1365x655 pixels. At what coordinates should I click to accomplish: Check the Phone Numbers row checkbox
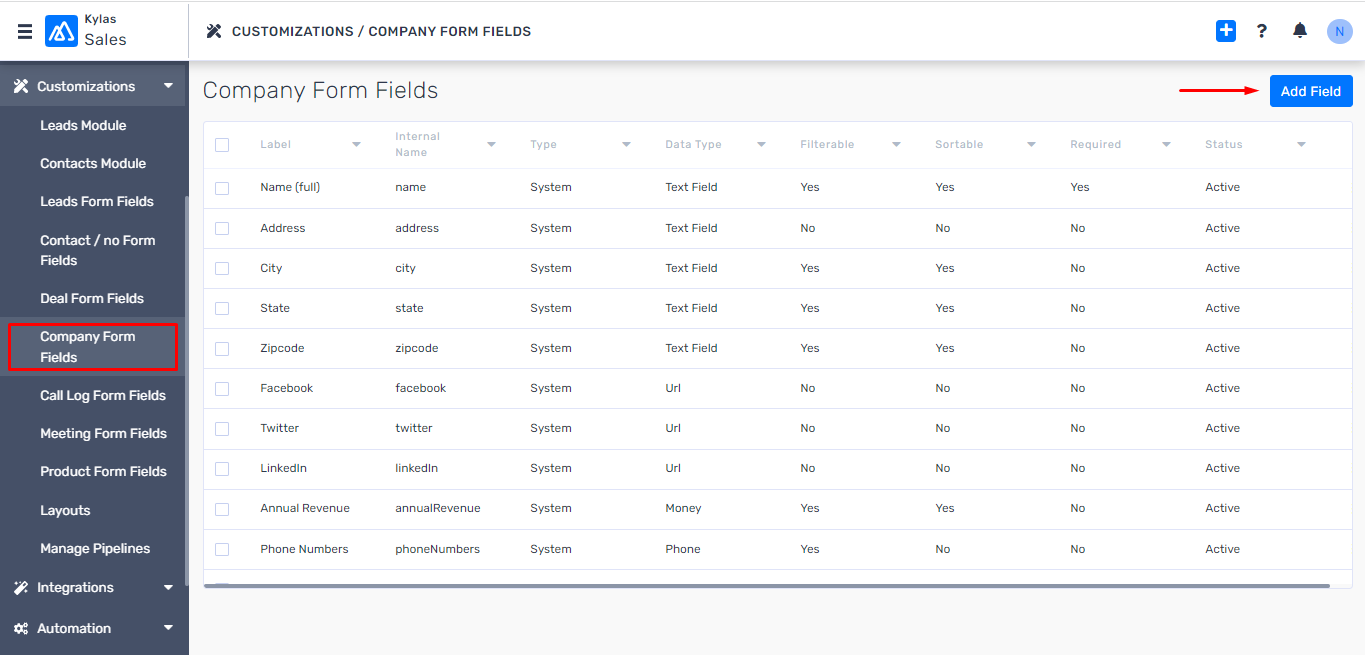point(222,549)
